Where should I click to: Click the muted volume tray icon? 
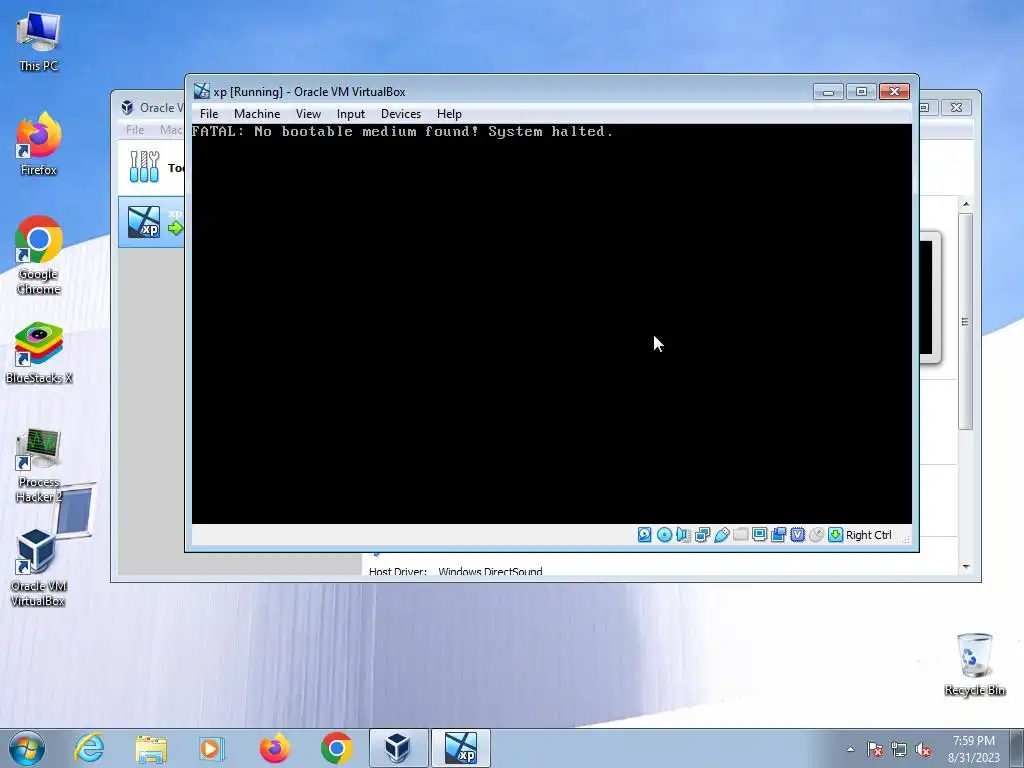[923, 749]
